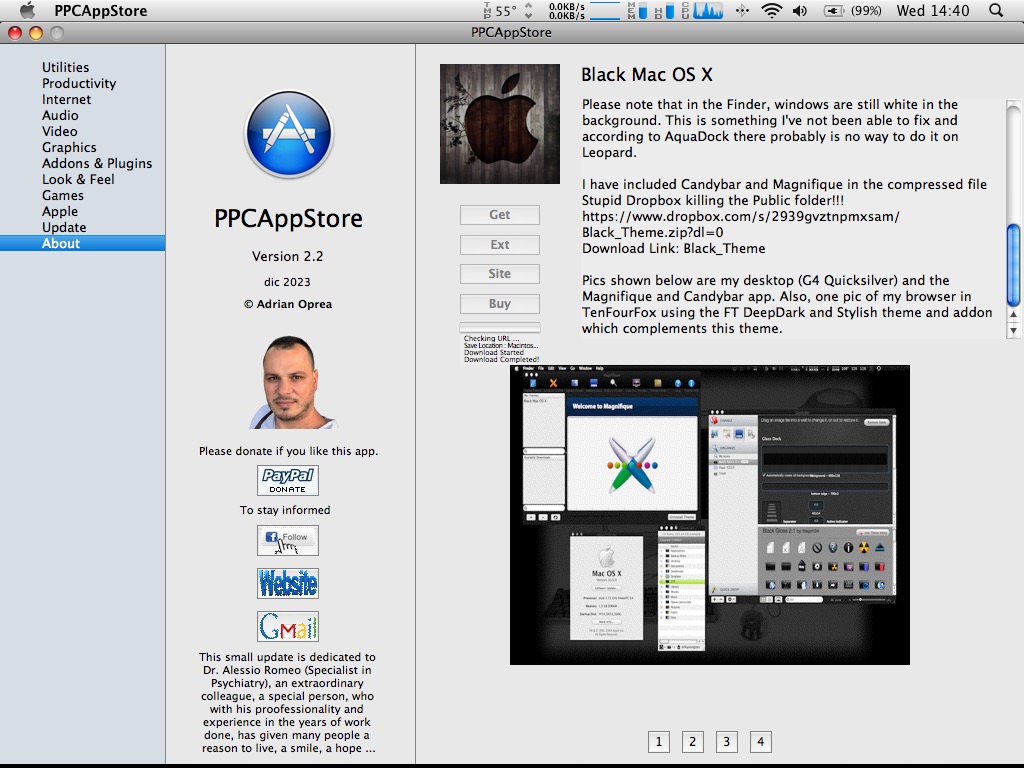Click the Get button

coord(500,215)
